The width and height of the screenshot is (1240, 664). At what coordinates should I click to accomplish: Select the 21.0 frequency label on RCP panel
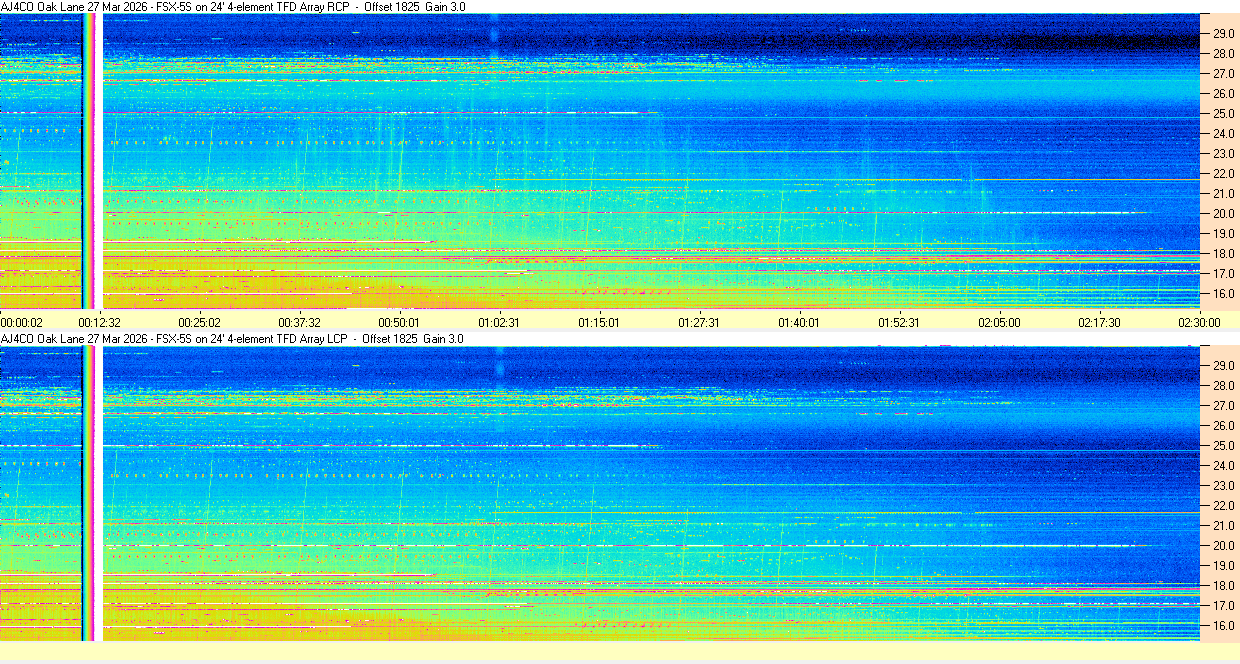pos(1224,194)
